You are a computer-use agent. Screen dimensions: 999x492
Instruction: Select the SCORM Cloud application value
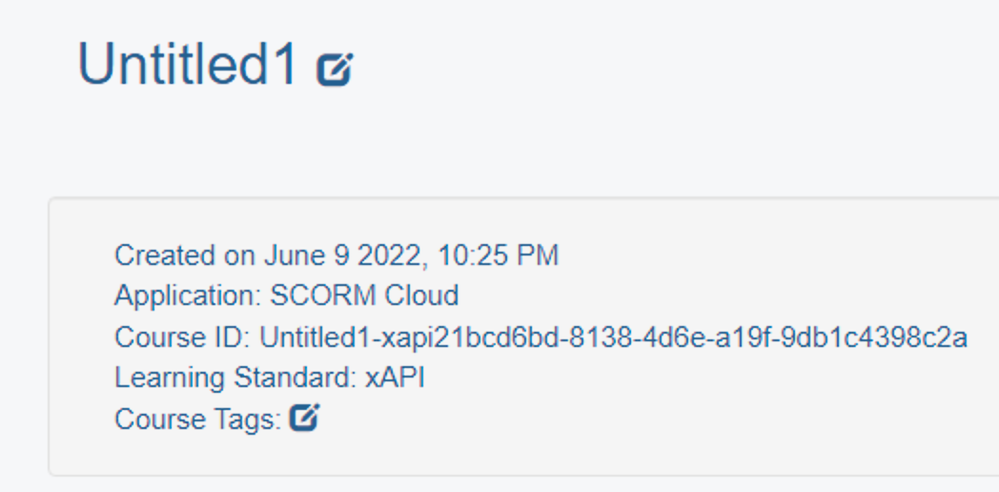click(x=364, y=296)
